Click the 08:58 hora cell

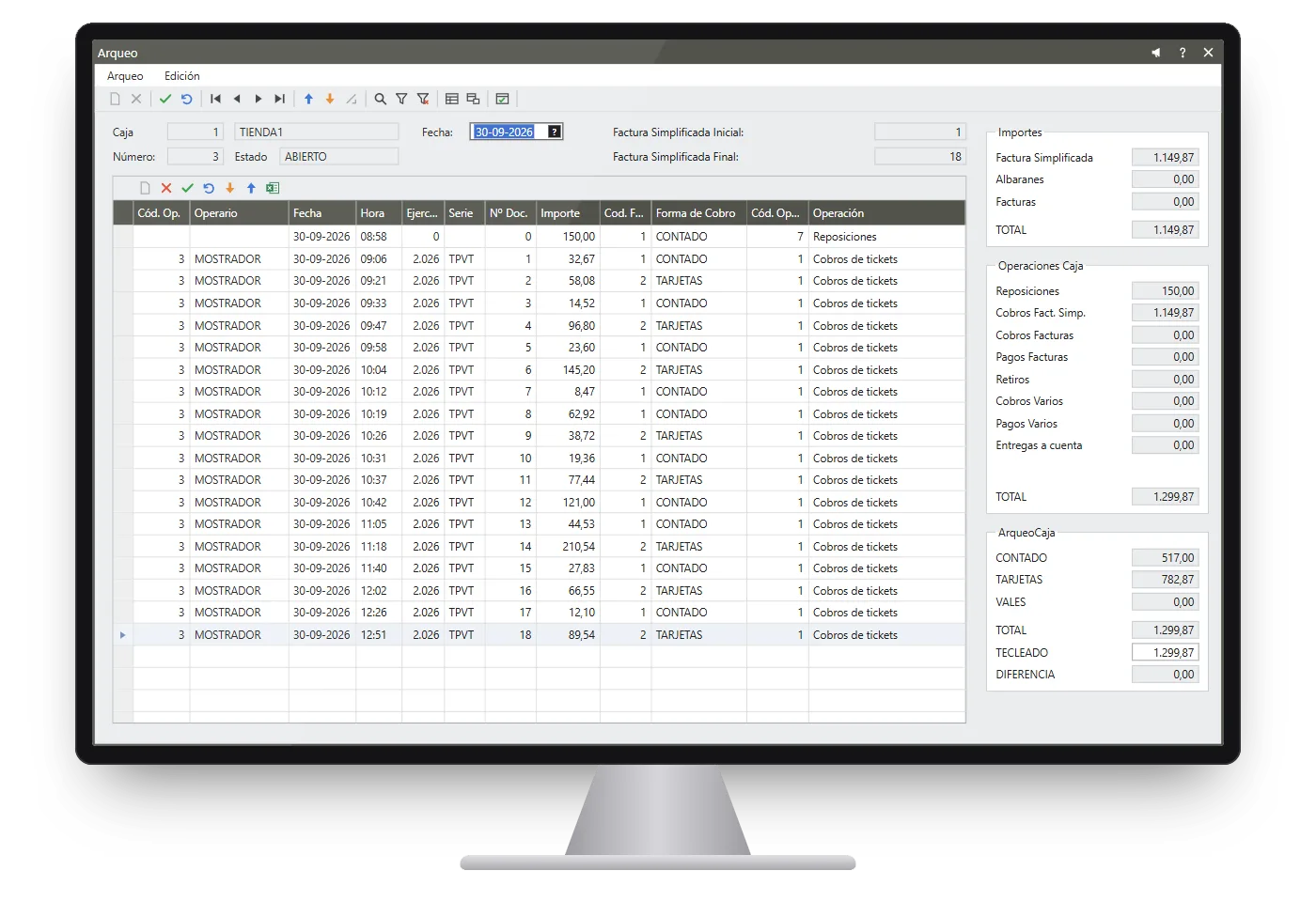(x=379, y=237)
